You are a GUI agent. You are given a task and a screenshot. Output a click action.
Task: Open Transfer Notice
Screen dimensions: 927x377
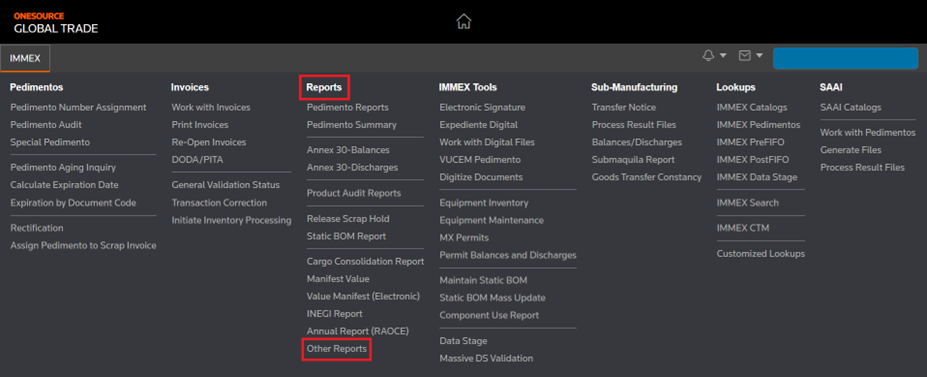pyautogui.click(x=624, y=108)
